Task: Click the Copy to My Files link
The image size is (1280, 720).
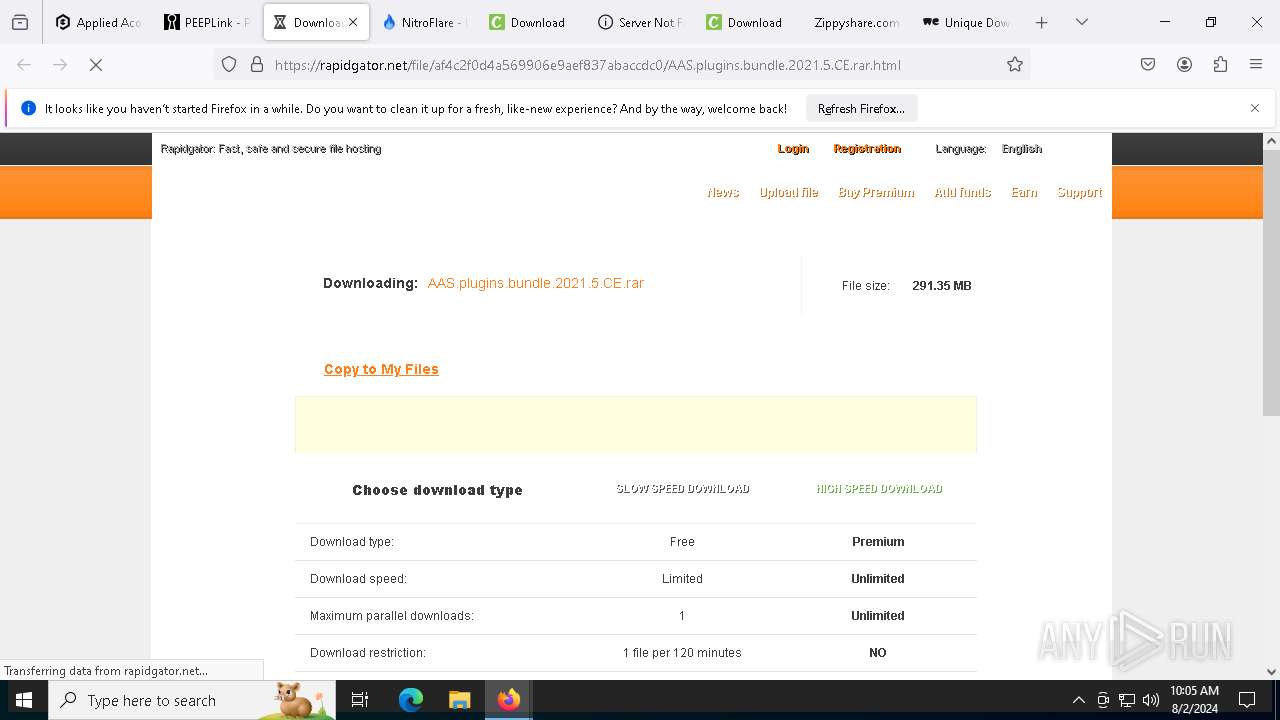Action: click(381, 369)
